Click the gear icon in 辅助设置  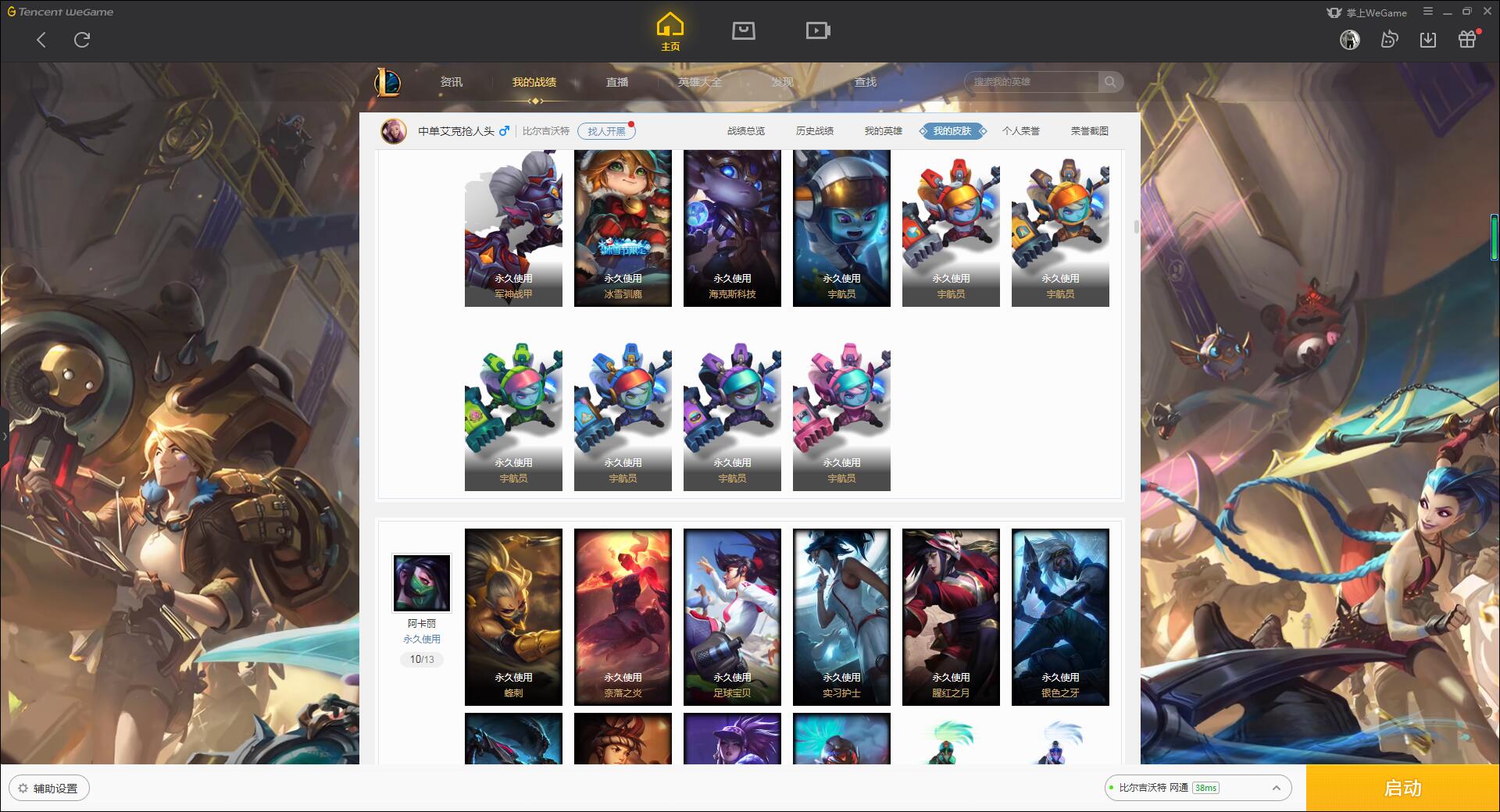(x=23, y=789)
